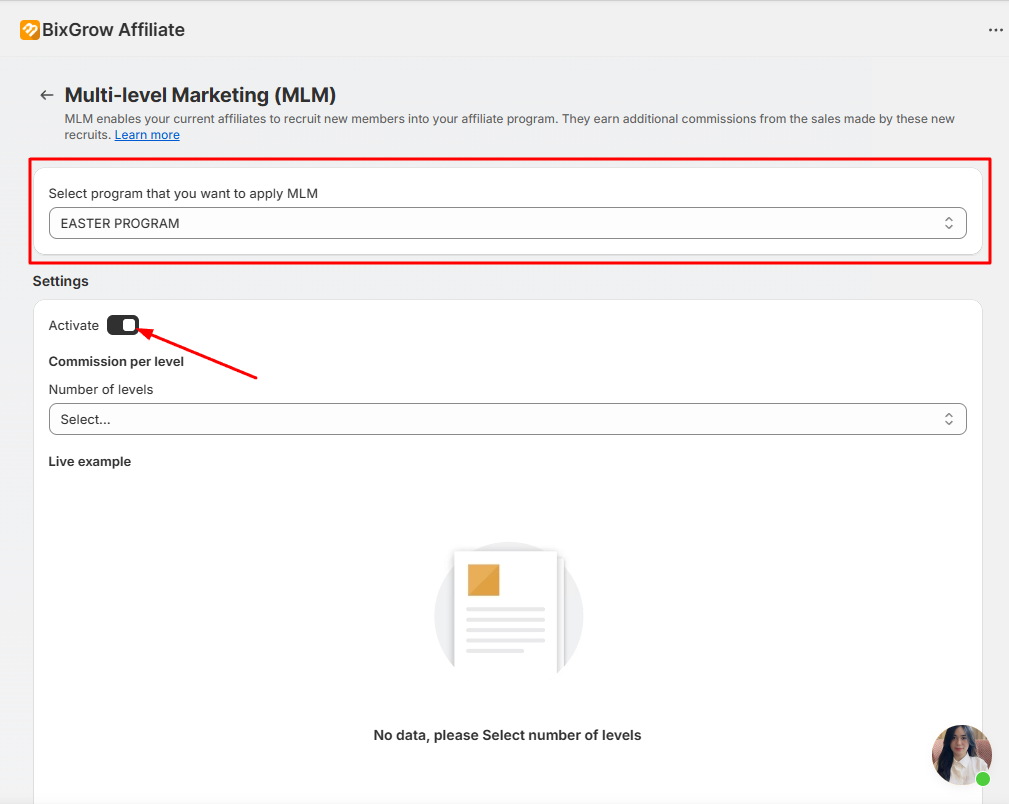
Task: Click the Live example heading
Action: pyautogui.click(x=90, y=461)
